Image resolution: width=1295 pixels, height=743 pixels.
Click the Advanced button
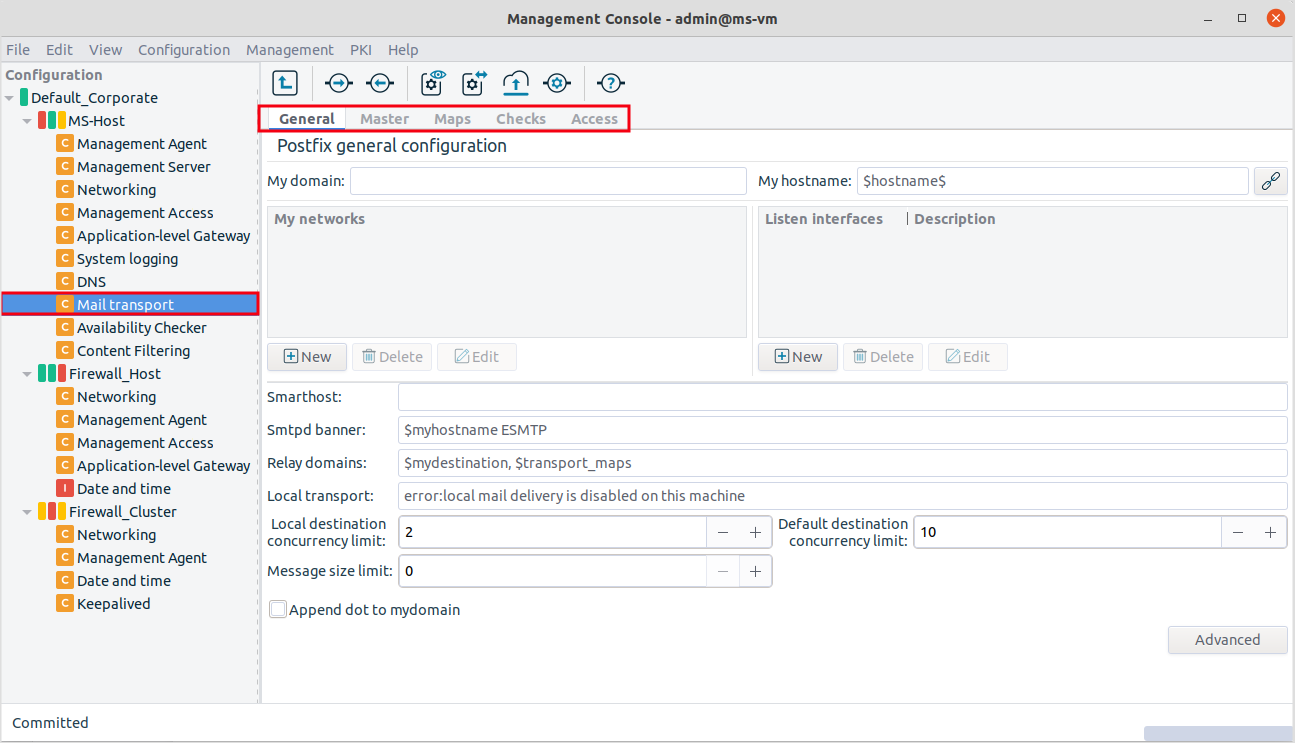[1227, 640]
